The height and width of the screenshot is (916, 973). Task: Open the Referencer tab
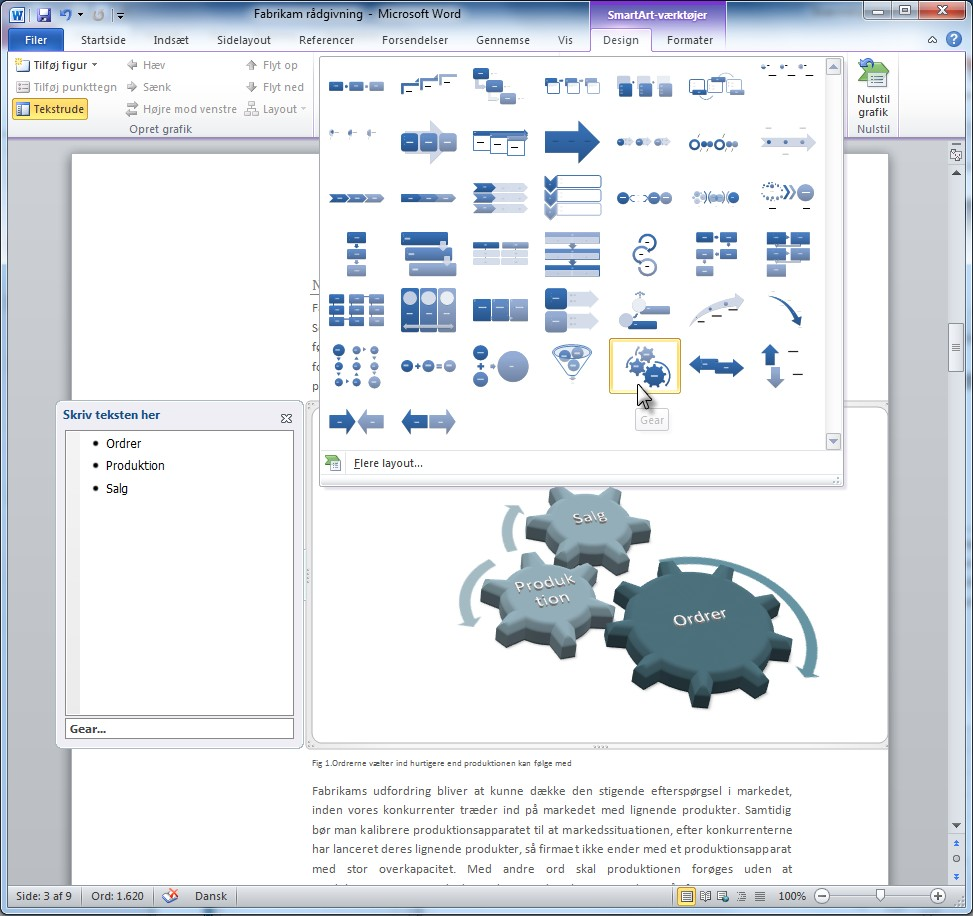pos(326,40)
